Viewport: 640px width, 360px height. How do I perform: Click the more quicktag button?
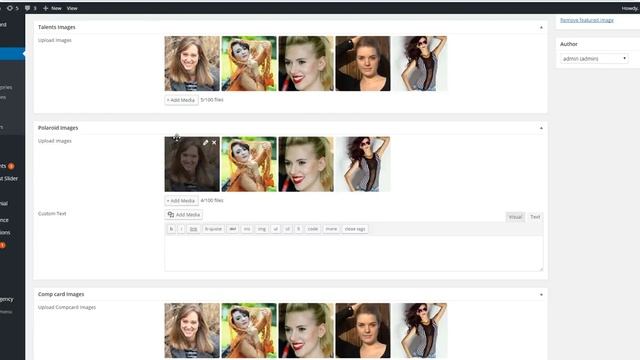click(x=331, y=229)
